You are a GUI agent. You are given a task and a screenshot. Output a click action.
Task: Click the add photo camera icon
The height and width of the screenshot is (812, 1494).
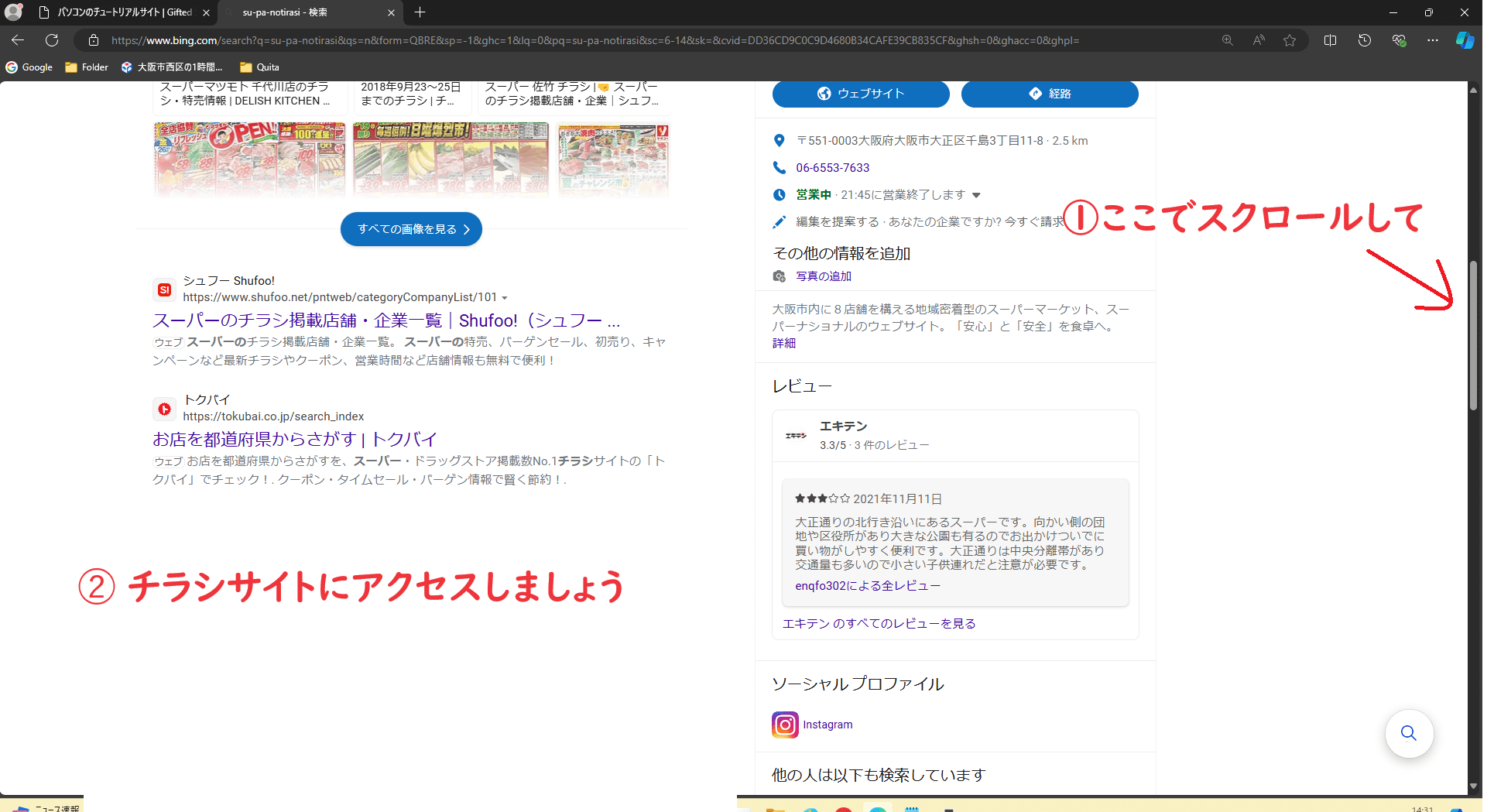pos(780,276)
